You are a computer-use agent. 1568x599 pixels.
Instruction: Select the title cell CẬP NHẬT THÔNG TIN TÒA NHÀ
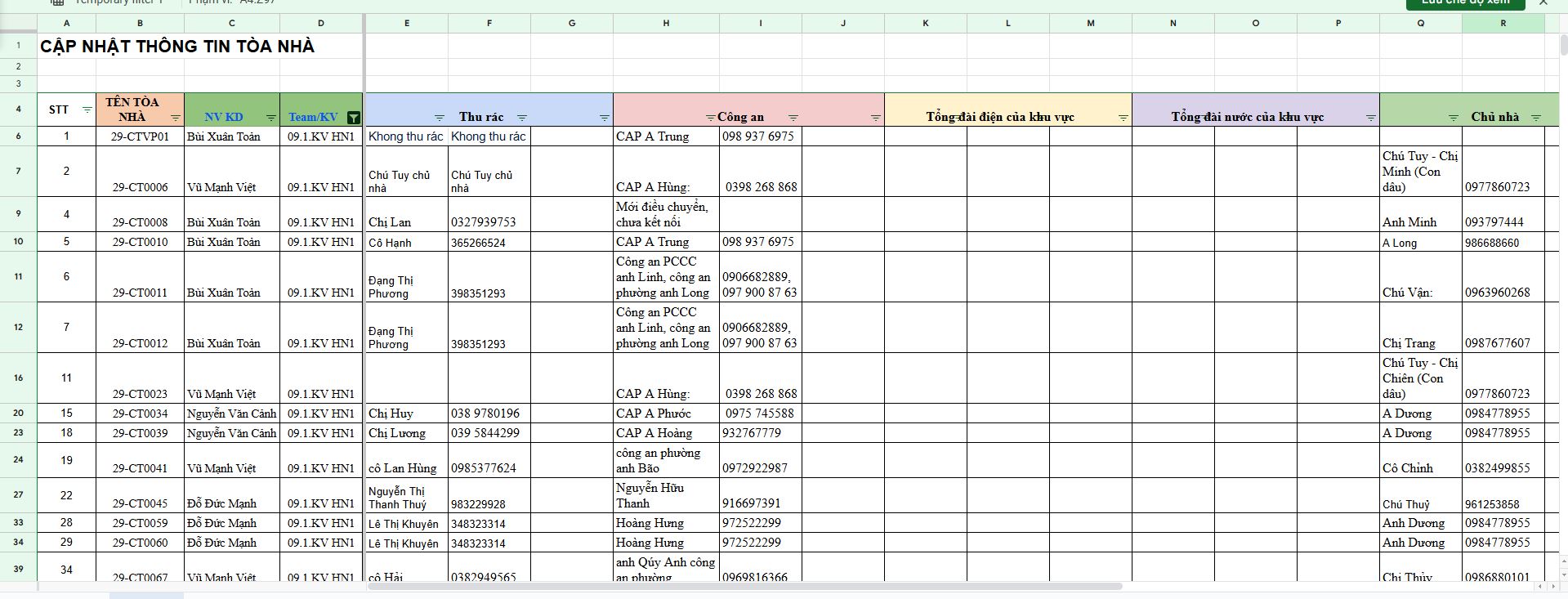[177, 47]
